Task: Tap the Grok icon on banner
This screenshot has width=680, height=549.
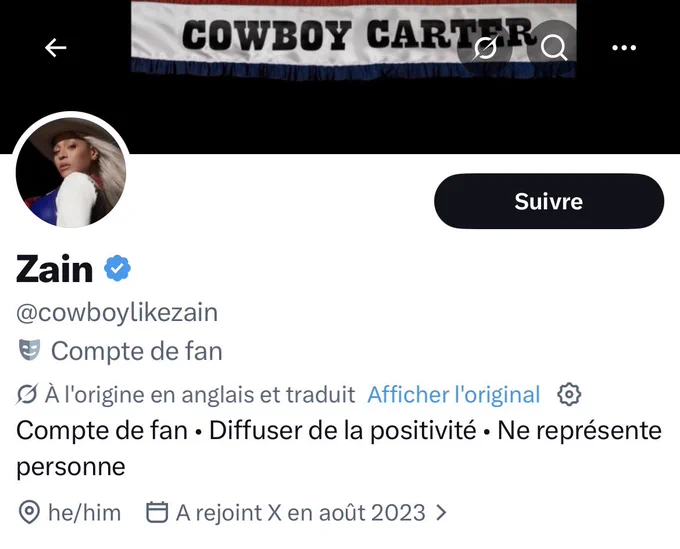Action: pyautogui.click(x=485, y=48)
